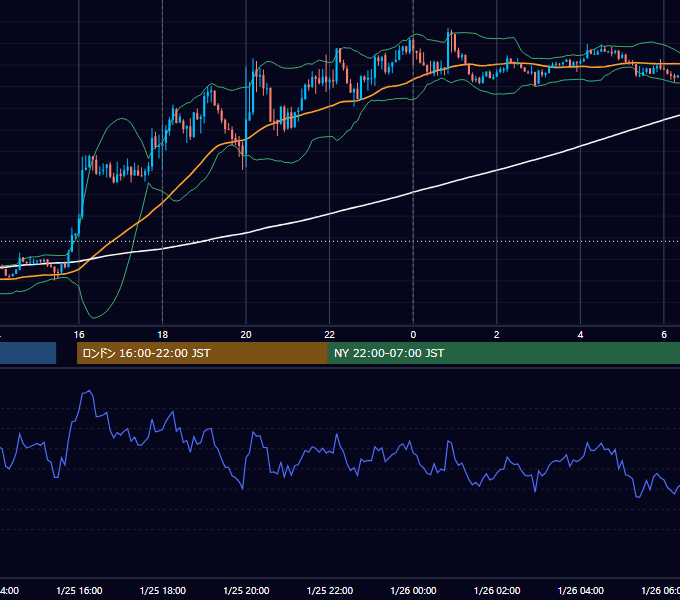Click the 1/25 18:00 date label

point(163,590)
